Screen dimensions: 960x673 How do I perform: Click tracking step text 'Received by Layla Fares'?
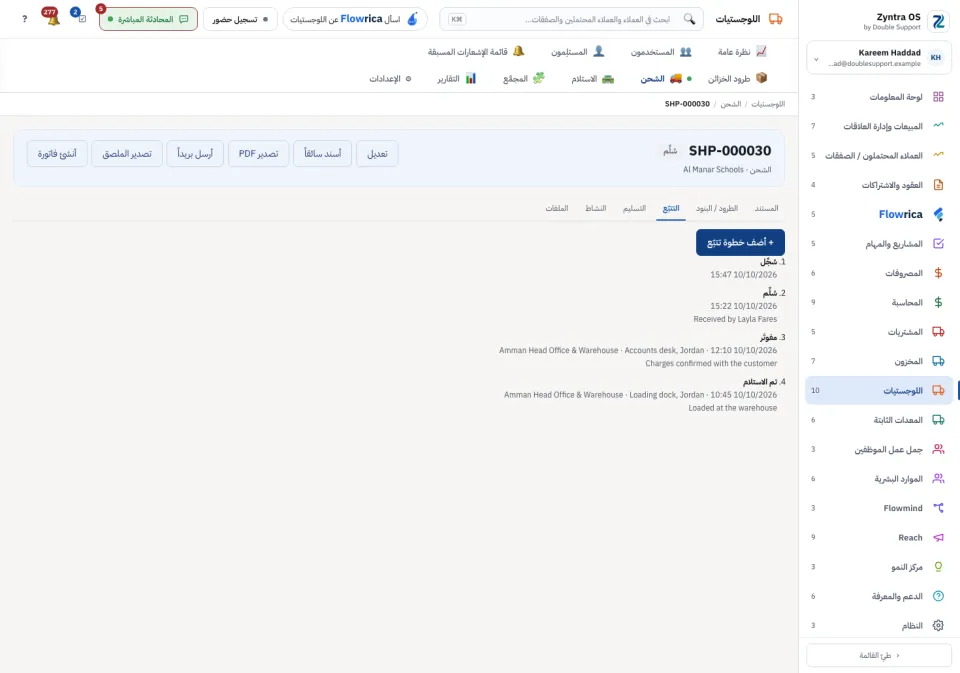(x=735, y=319)
